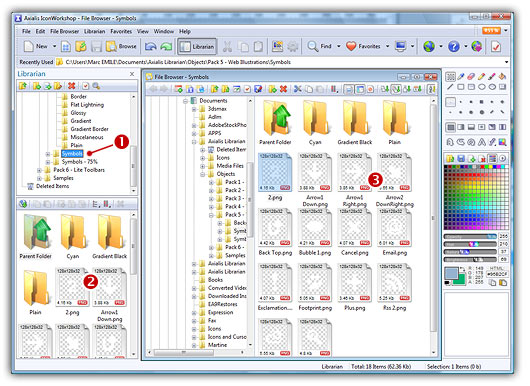Click the red checkmark icon at main toolbar end

(496, 46)
